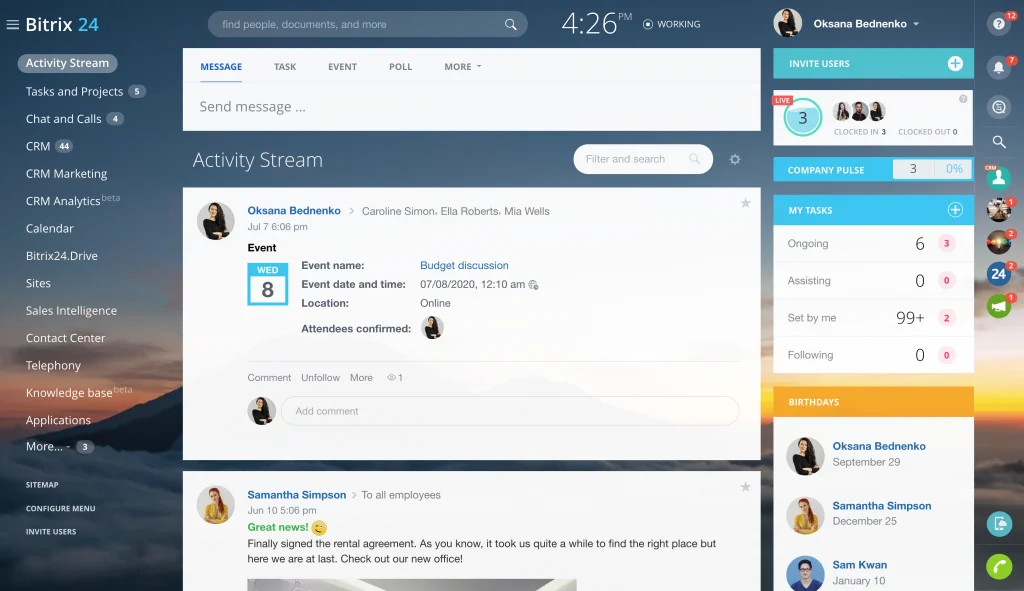Screen dimensions: 1024x591
Task: Expand the More dropdown in message tabs
Action: (462, 67)
